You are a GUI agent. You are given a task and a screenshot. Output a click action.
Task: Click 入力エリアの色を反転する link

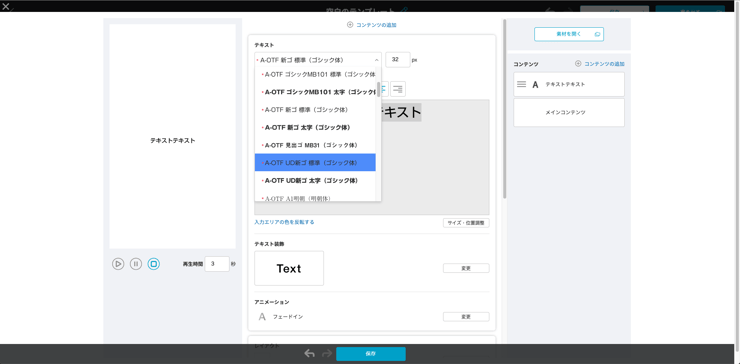284,222
